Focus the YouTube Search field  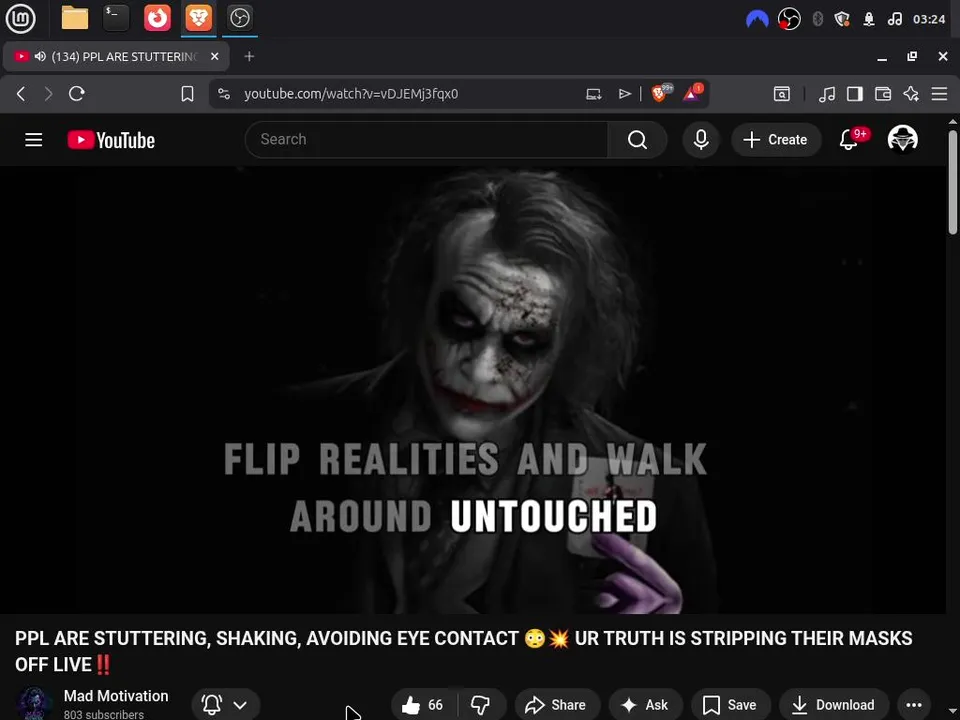coord(427,140)
